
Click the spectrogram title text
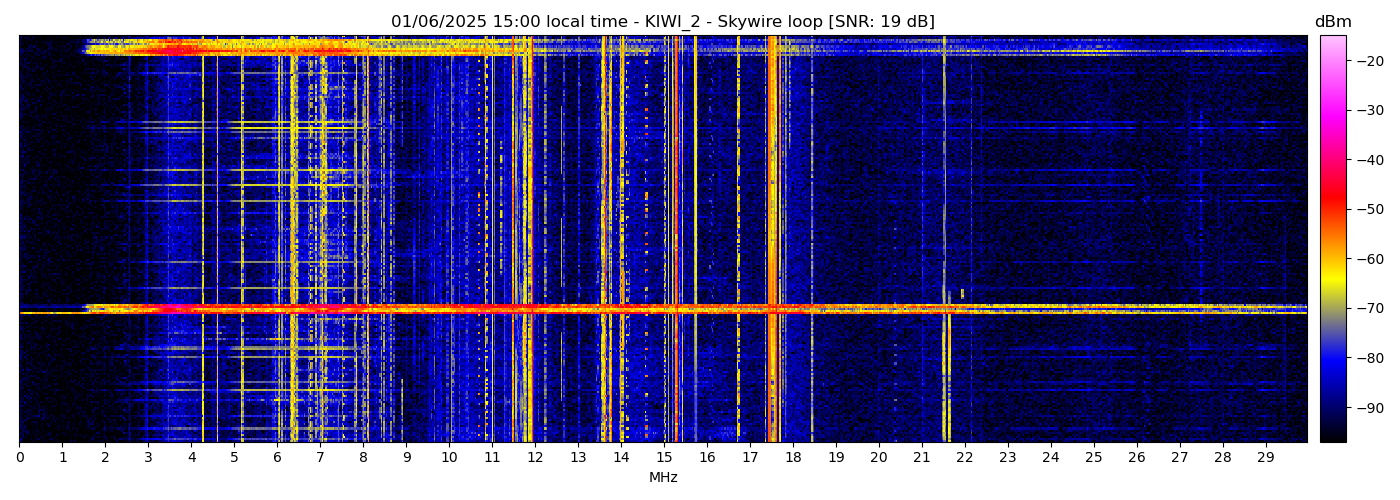662,22
